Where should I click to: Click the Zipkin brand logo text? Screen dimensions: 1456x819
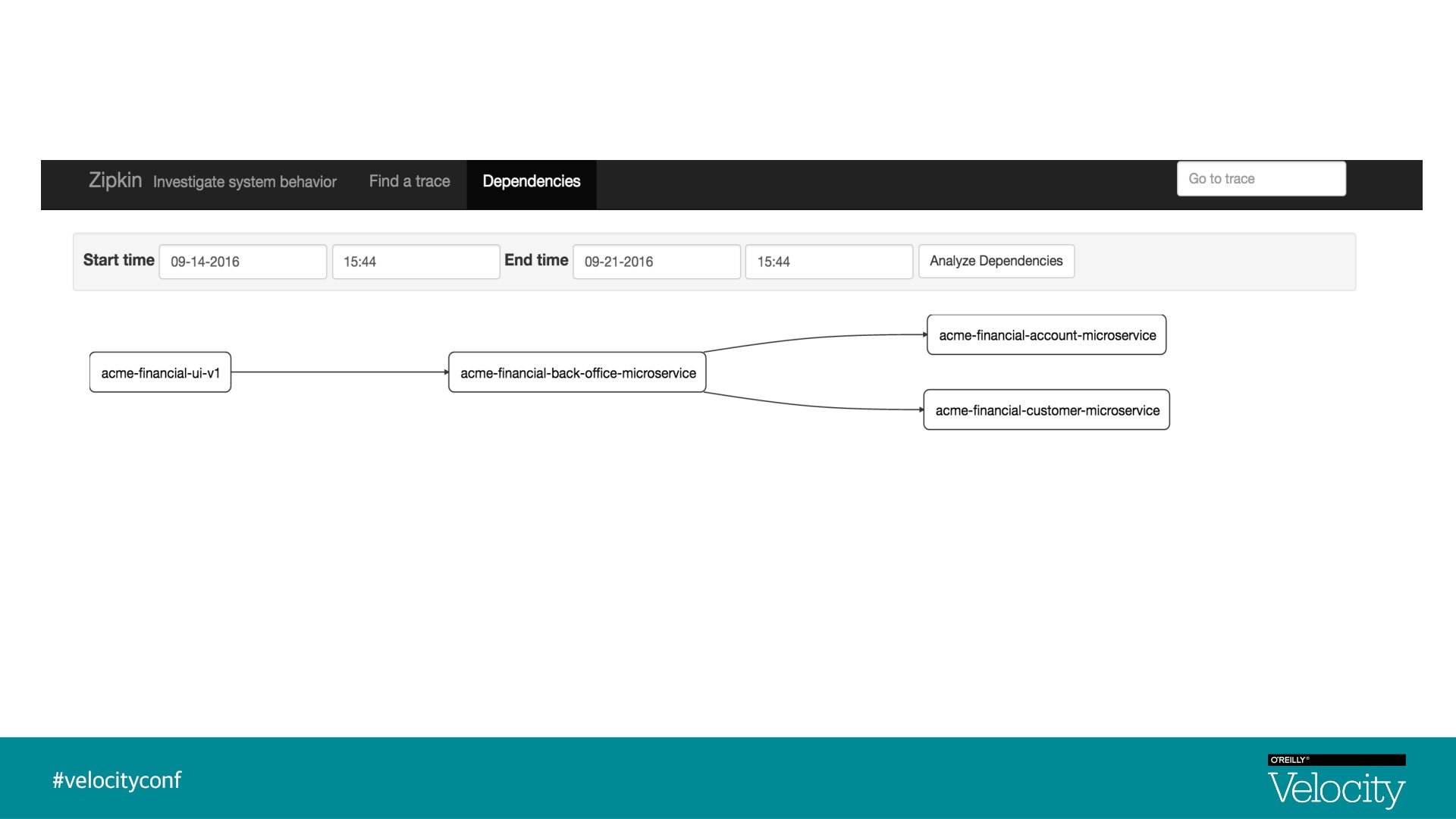(x=115, y=180)
